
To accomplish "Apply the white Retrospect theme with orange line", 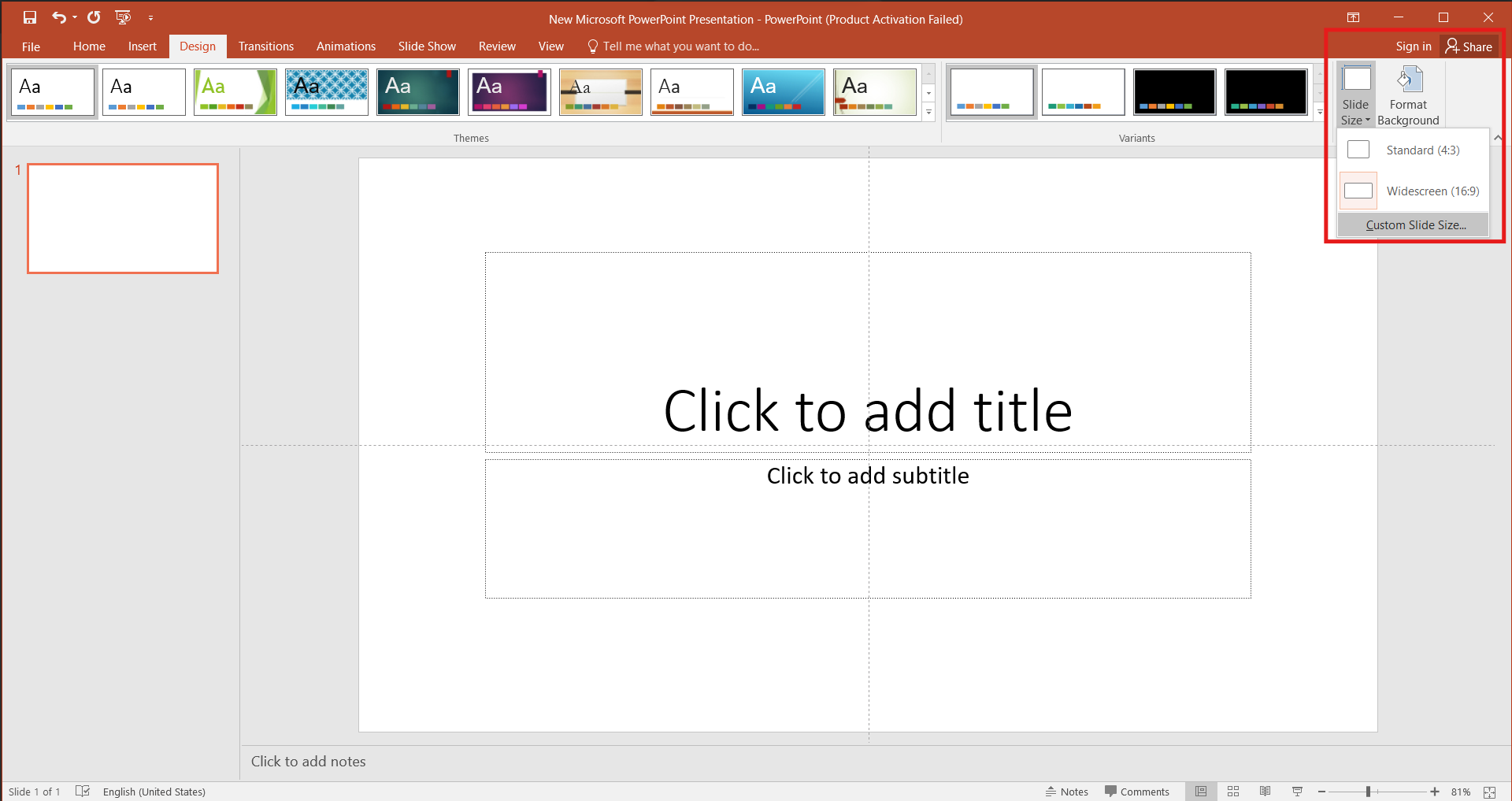I will pyautogui.click(x=692, y=92).
